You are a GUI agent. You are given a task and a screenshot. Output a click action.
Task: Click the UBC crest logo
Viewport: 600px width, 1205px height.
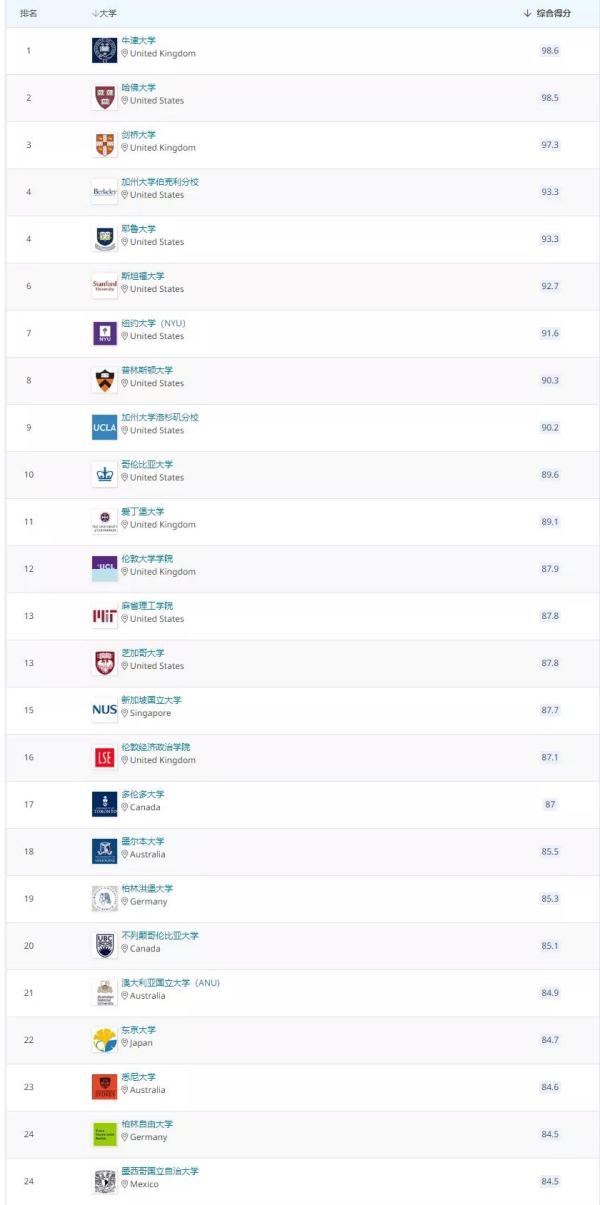click(x=105, y=945)
